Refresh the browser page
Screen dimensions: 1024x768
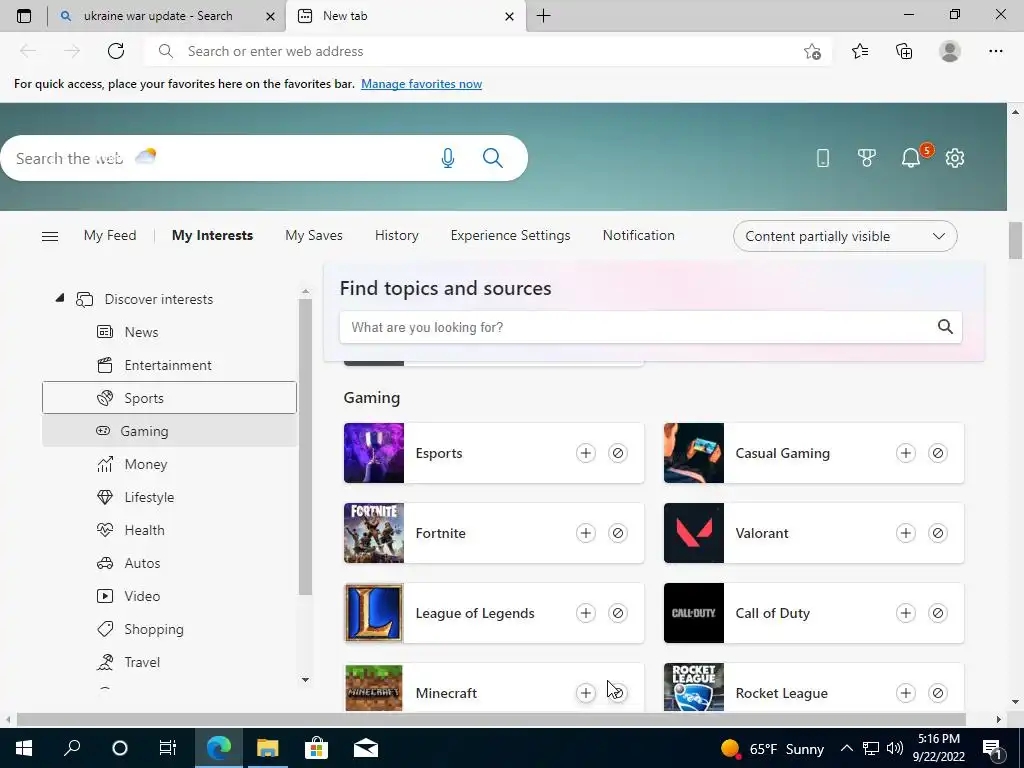click(116, 51)
